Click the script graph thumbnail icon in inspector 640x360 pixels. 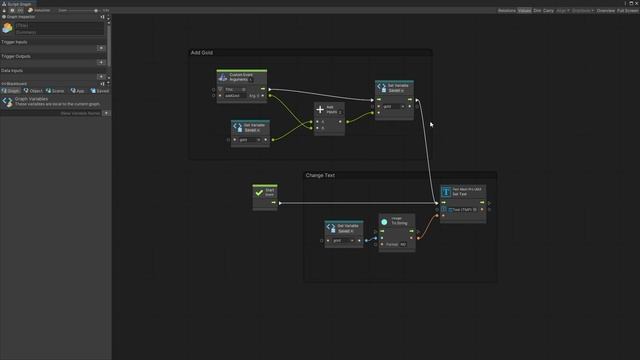[x=7, y=28]
